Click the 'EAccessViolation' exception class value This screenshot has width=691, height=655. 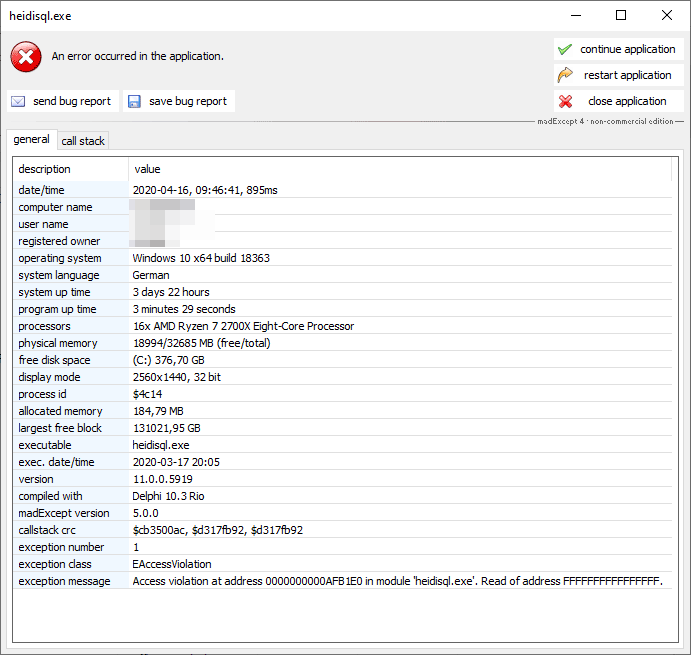[172, 564]
